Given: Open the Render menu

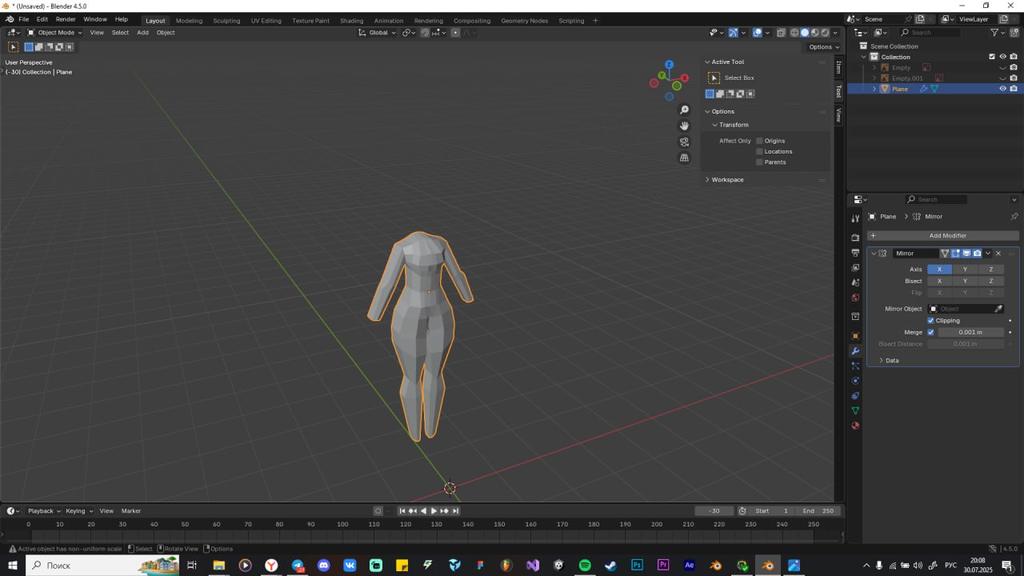Looking at the screenshot, I should point(65,20).
